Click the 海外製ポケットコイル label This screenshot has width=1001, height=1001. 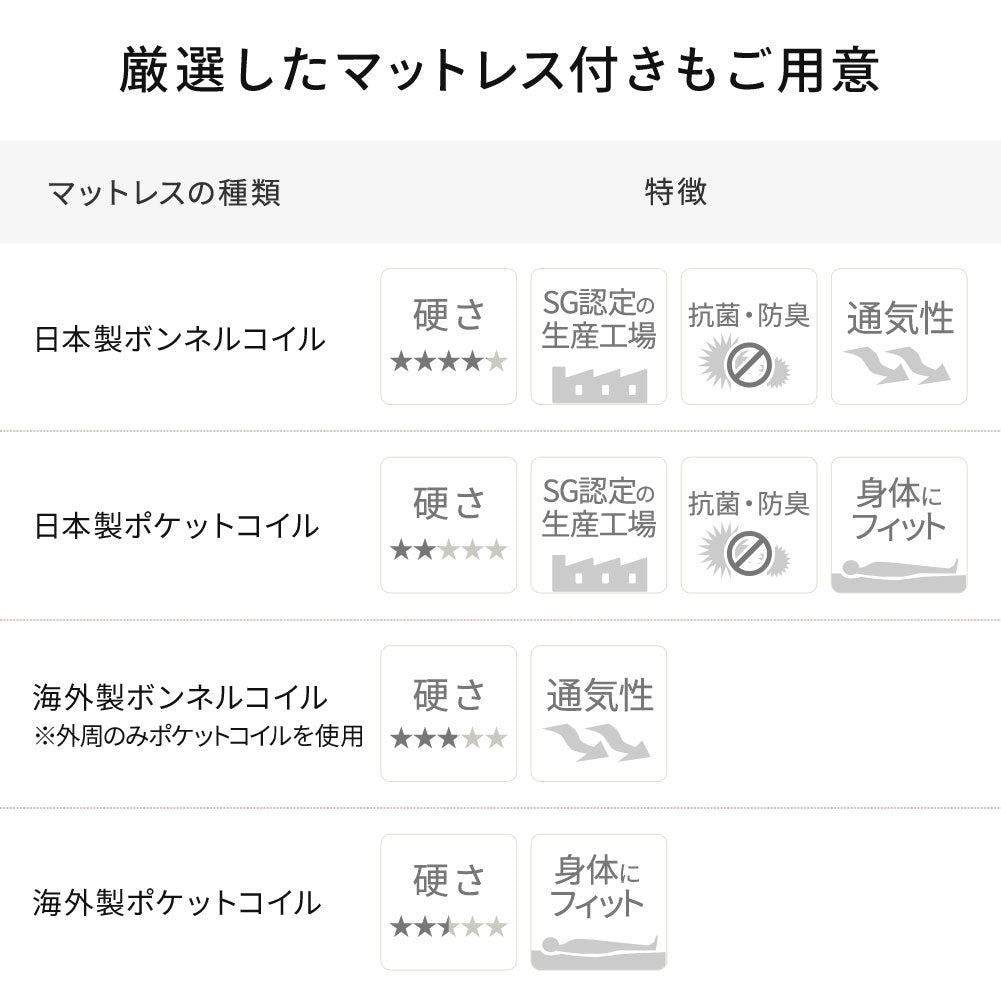(x=177, y=903)
